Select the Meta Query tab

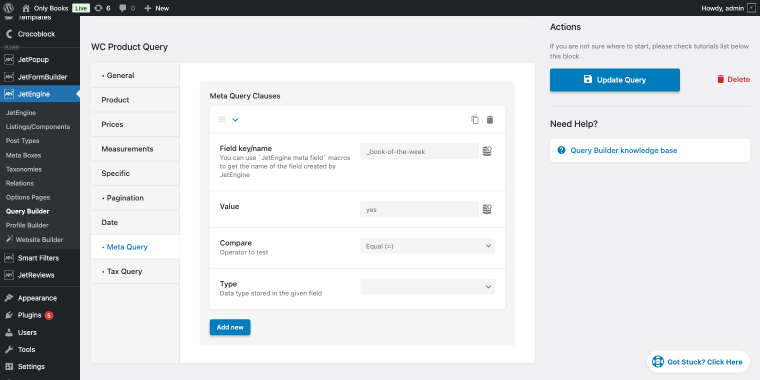[x=135, y=247]
